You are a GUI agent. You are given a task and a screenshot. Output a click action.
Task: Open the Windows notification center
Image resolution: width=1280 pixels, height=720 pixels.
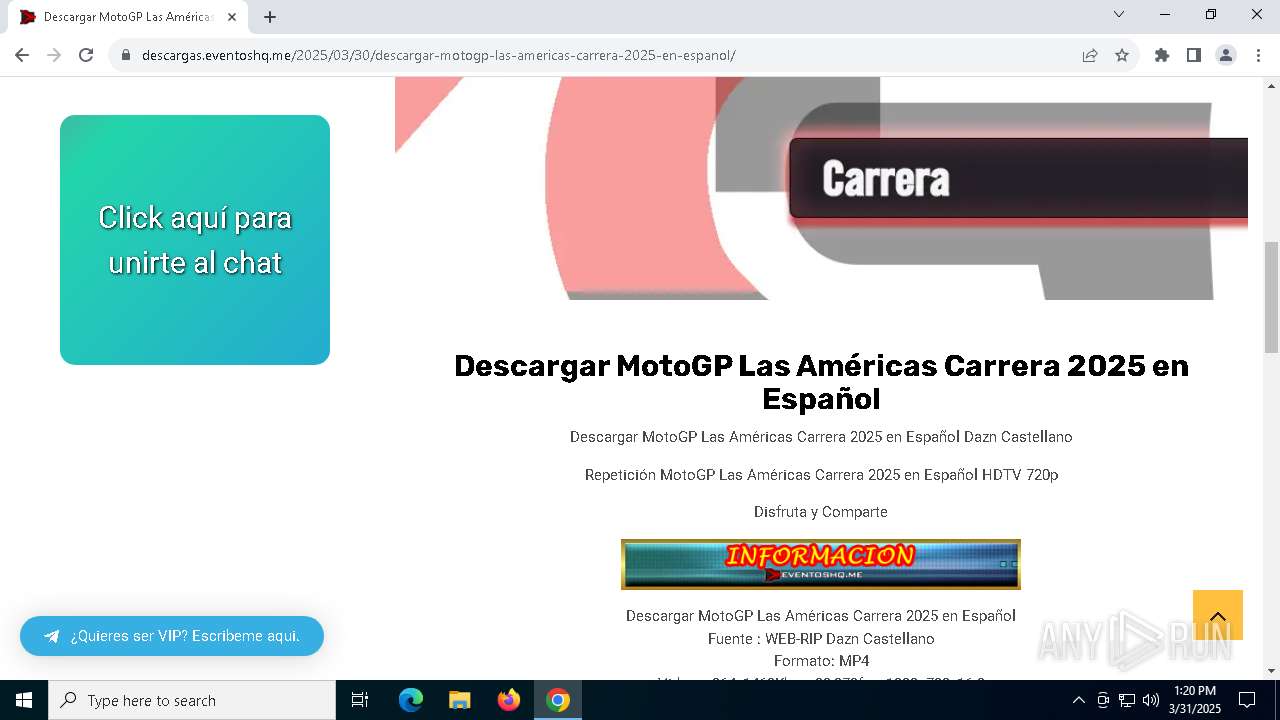(1247, 700)
